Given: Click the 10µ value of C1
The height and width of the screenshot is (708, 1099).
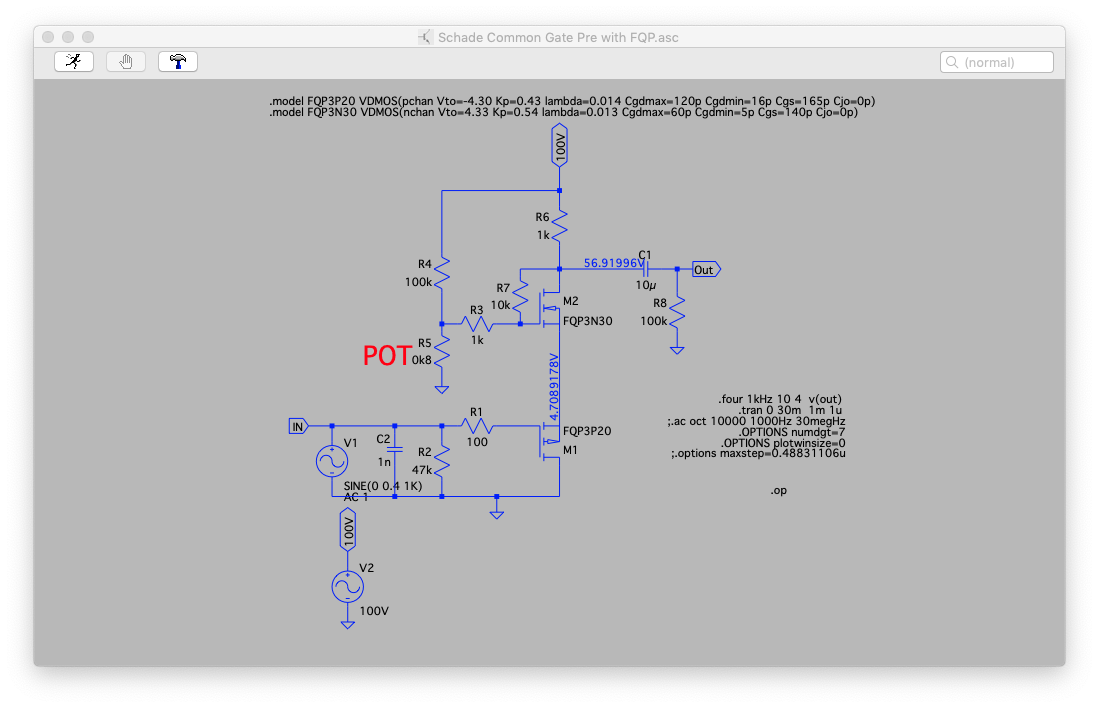Looking at the screenshot, I should point(646,285).
